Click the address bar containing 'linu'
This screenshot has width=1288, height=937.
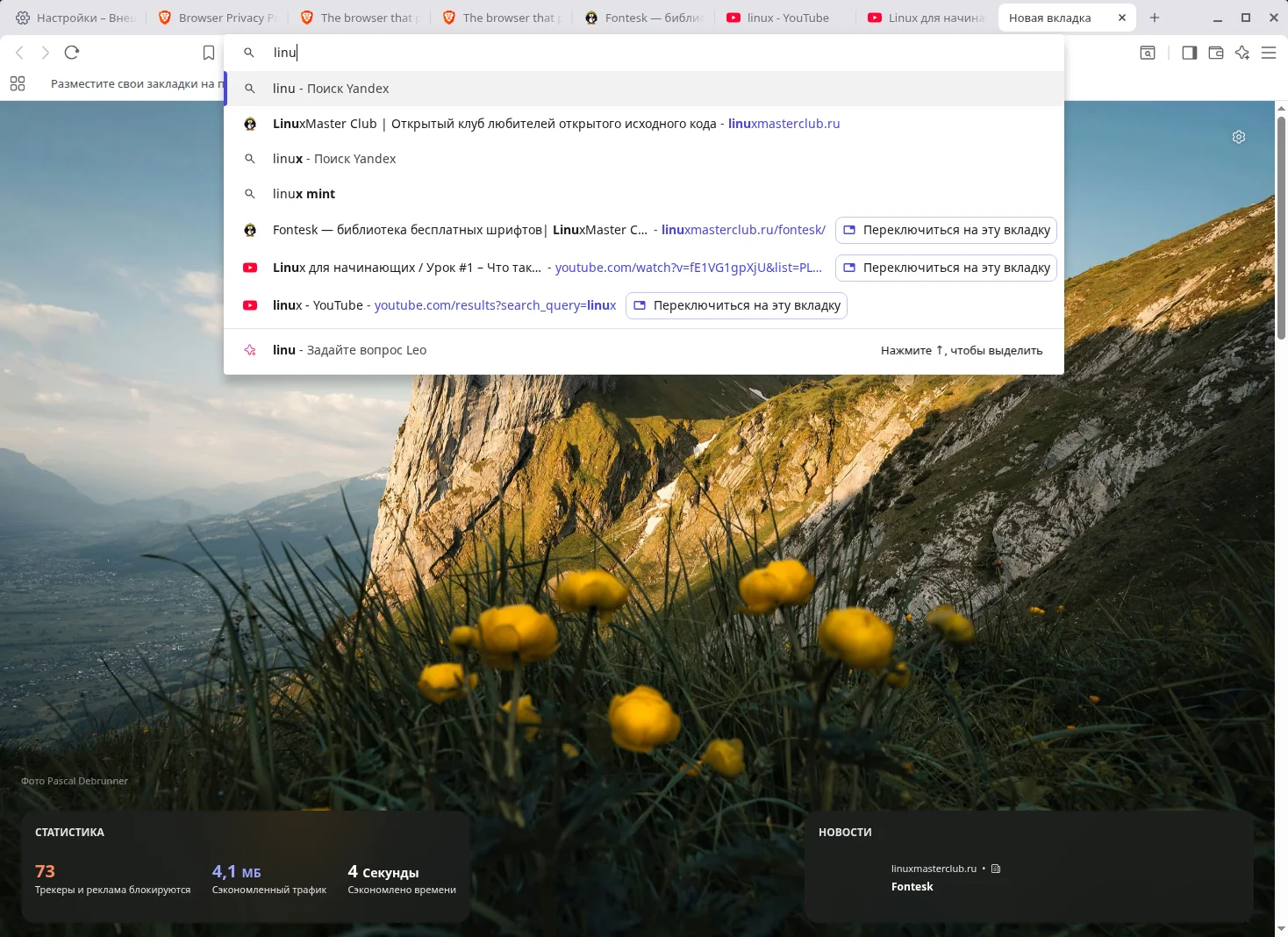[x=614, y=53]
